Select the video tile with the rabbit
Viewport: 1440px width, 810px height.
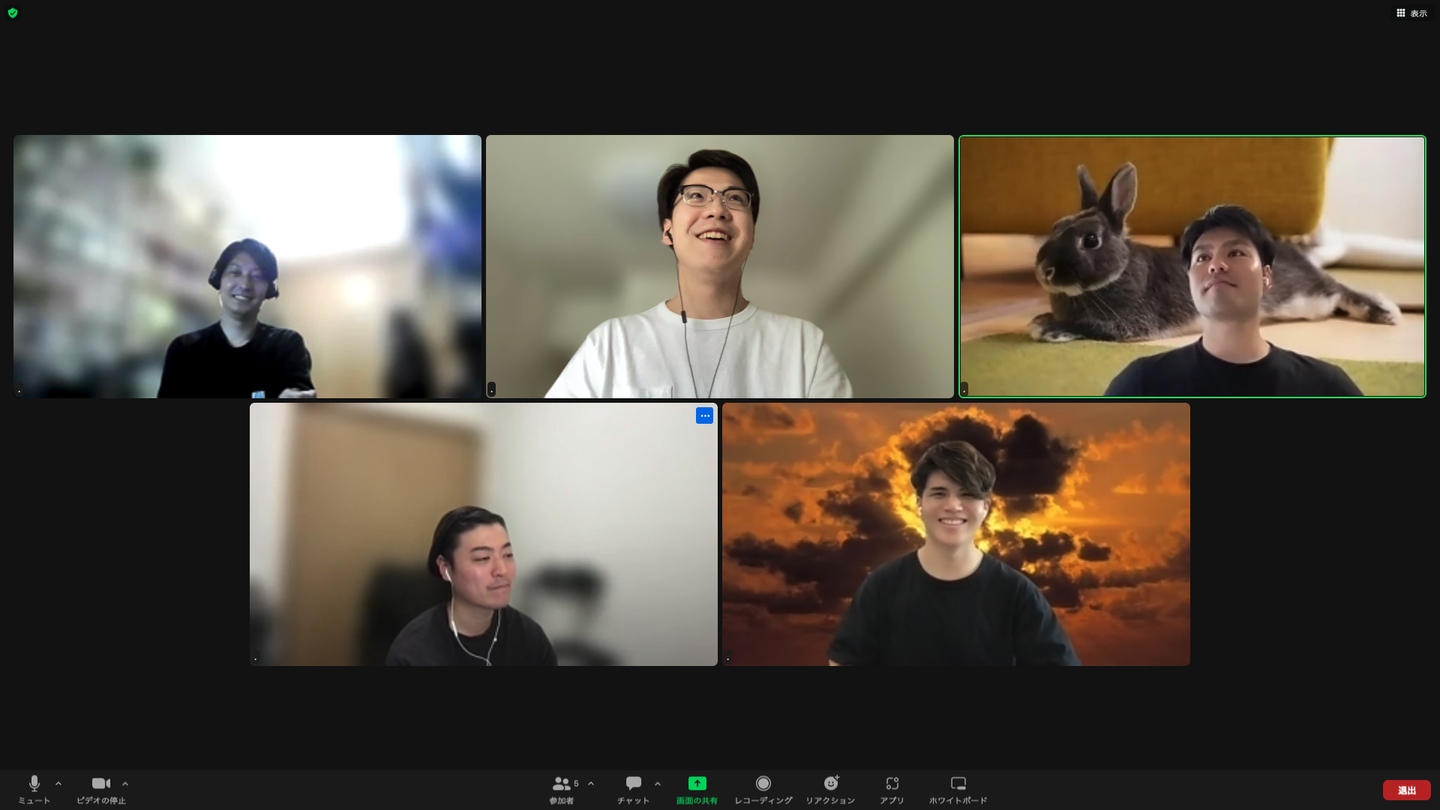tap(1192, 267)
